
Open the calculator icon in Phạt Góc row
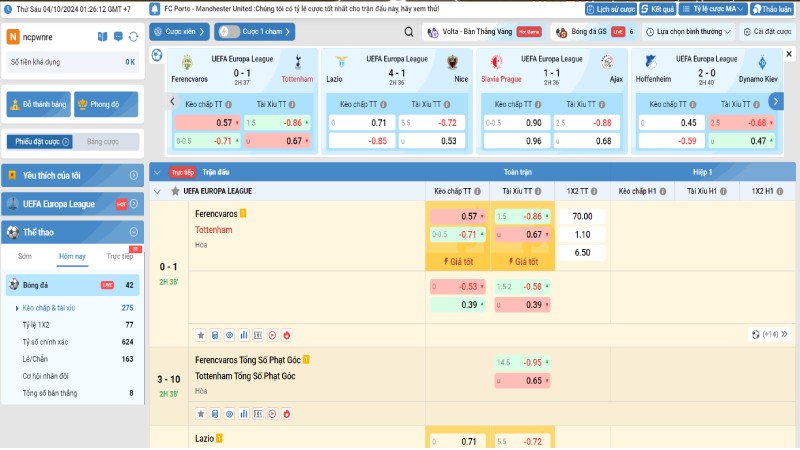click(x=215, y=414)
